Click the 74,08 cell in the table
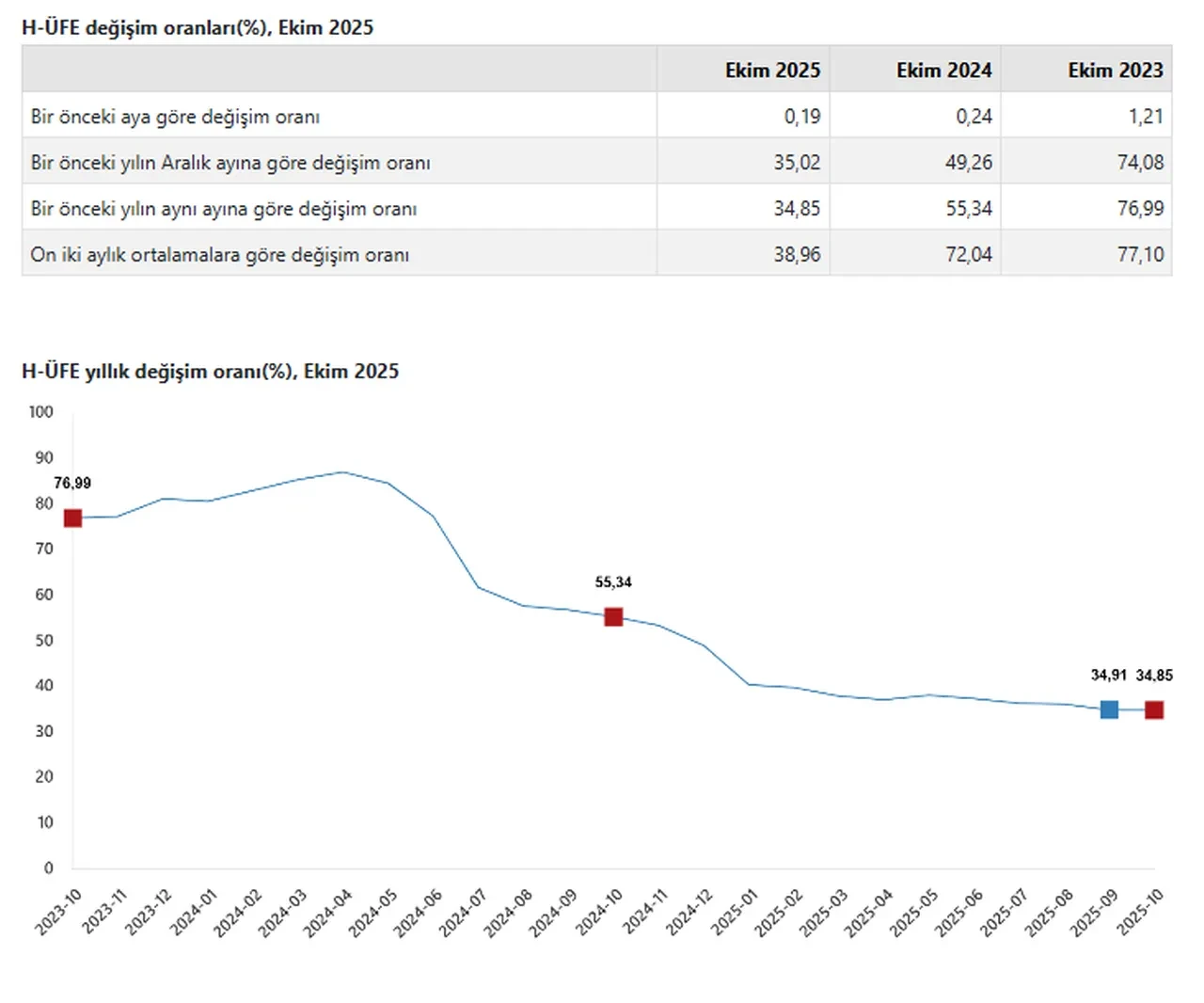The width and height of the screenshot is (1204, 1003). [x=1140, y=163]
